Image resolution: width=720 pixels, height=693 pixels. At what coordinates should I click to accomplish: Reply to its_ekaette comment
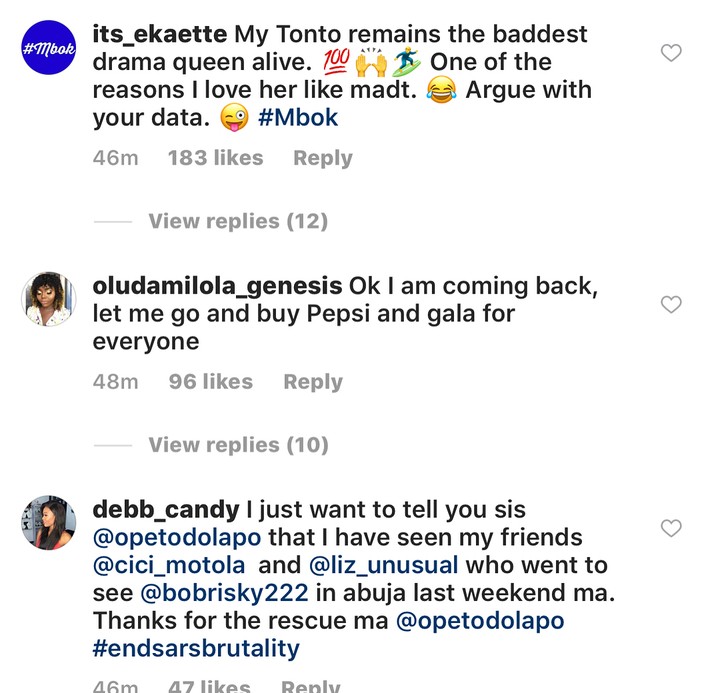(x=322, y=158)
